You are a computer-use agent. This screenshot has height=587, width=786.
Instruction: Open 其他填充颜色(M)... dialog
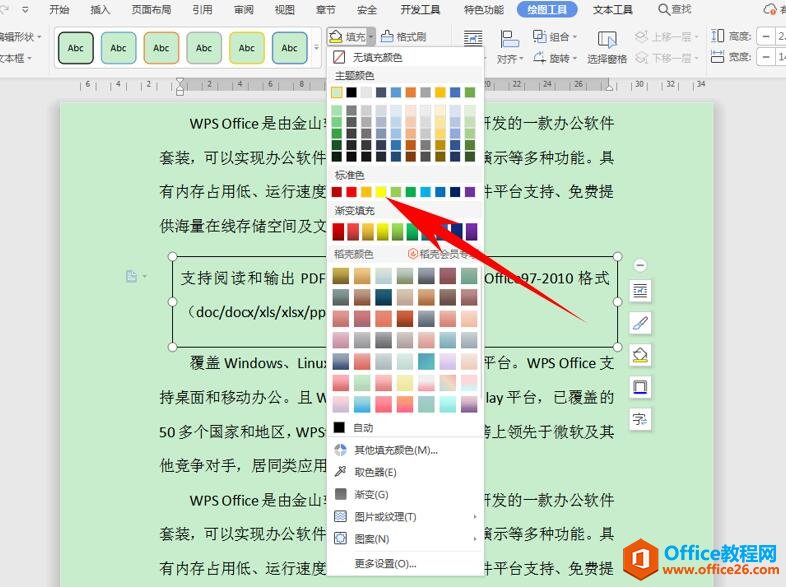click(405, 450)
